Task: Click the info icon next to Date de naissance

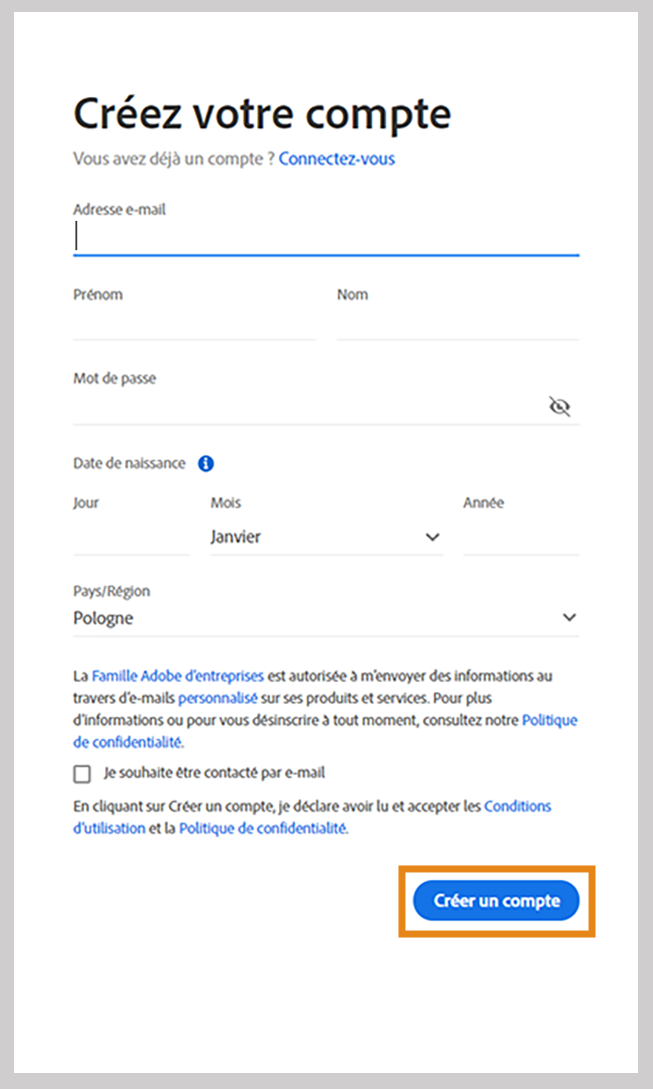Action: tap(206, 463)
